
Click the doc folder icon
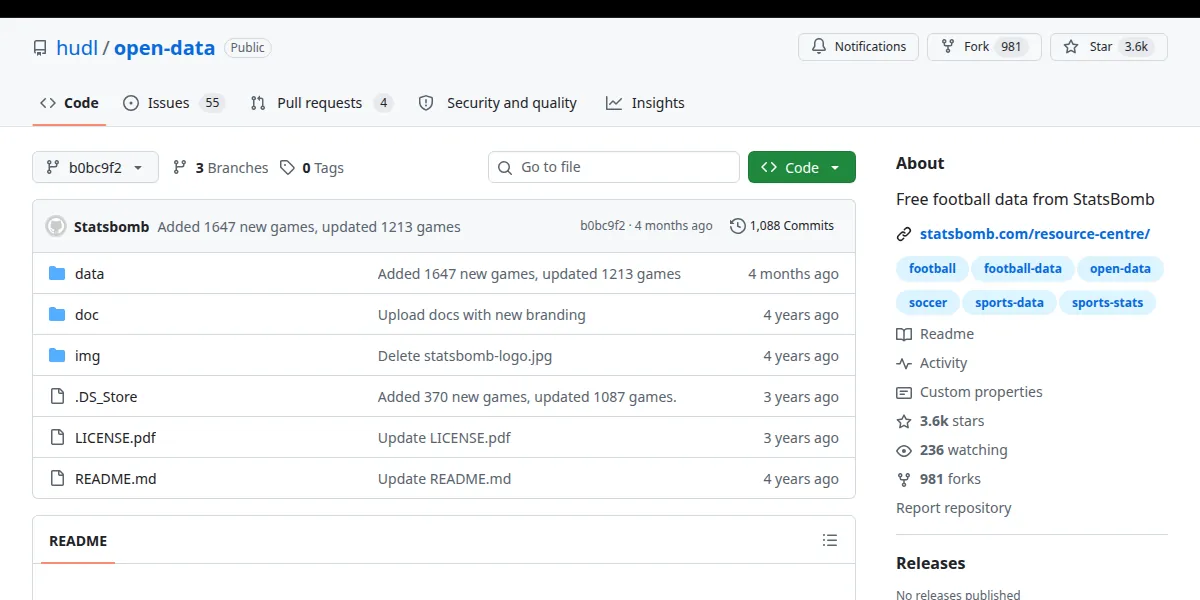57,315
